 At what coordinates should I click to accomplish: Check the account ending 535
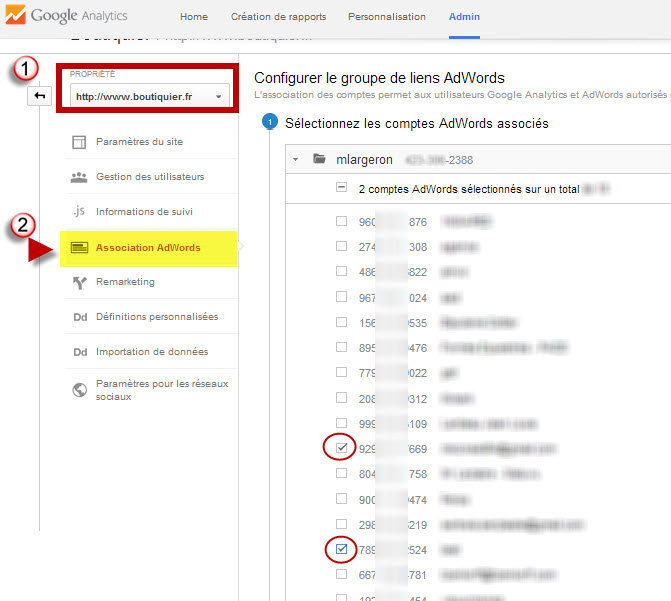pos(341,322)
